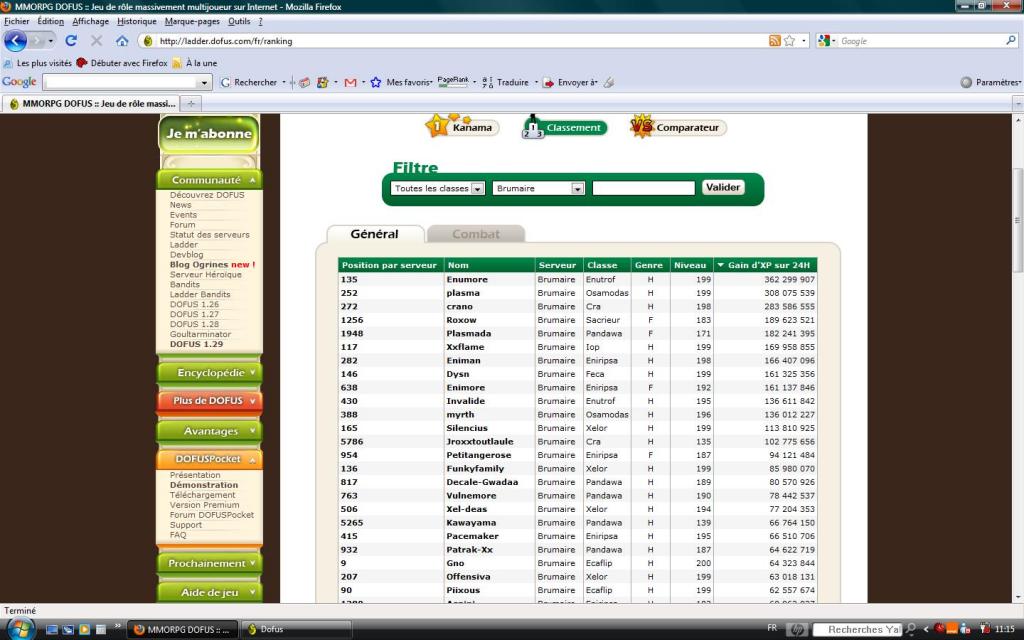This screenshot has height=640, width=1024.
Task: Go back with Firefox back arrow
Action: point(16,40)
